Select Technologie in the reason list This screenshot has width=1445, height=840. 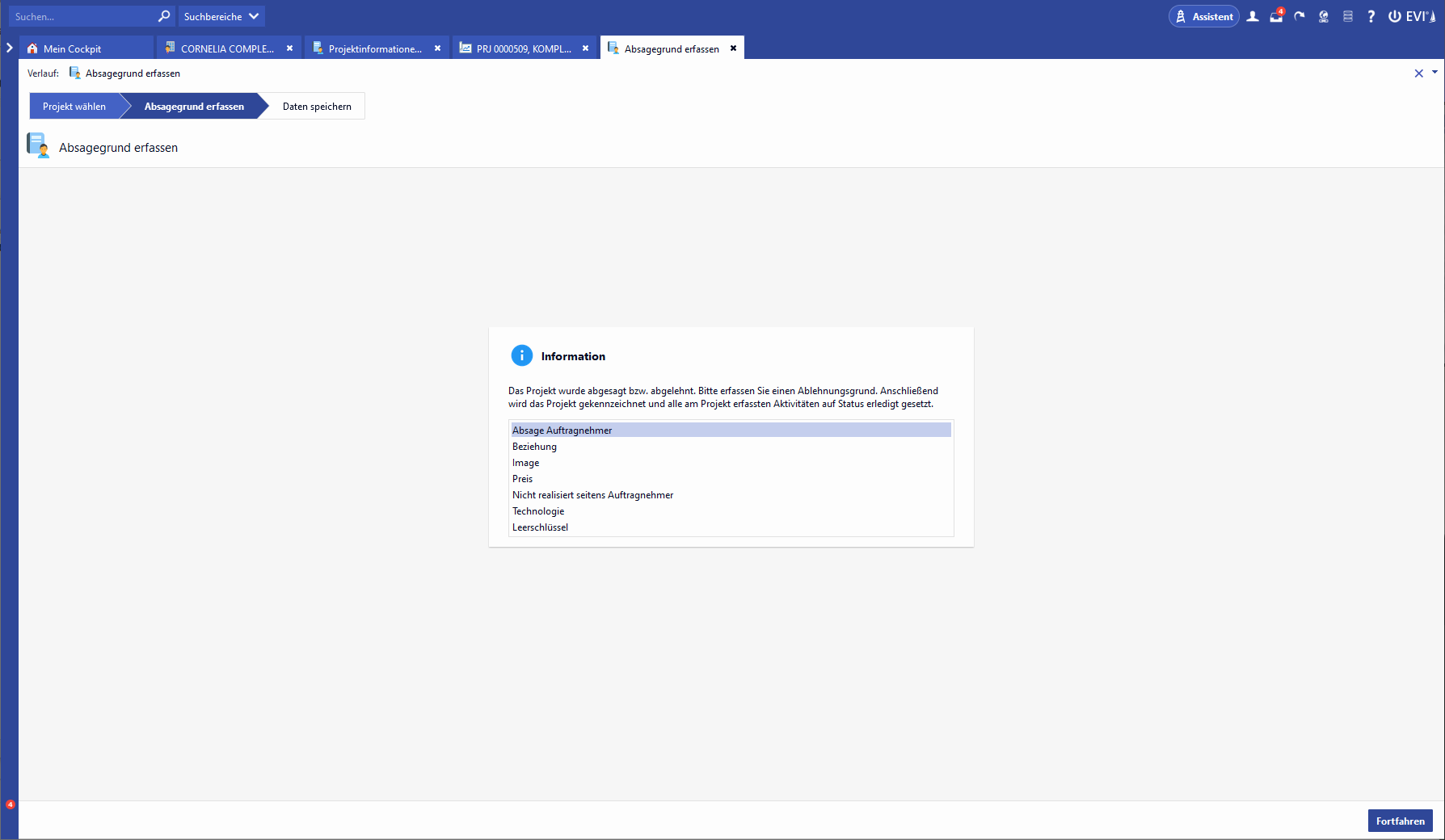[x=538, y=511]
